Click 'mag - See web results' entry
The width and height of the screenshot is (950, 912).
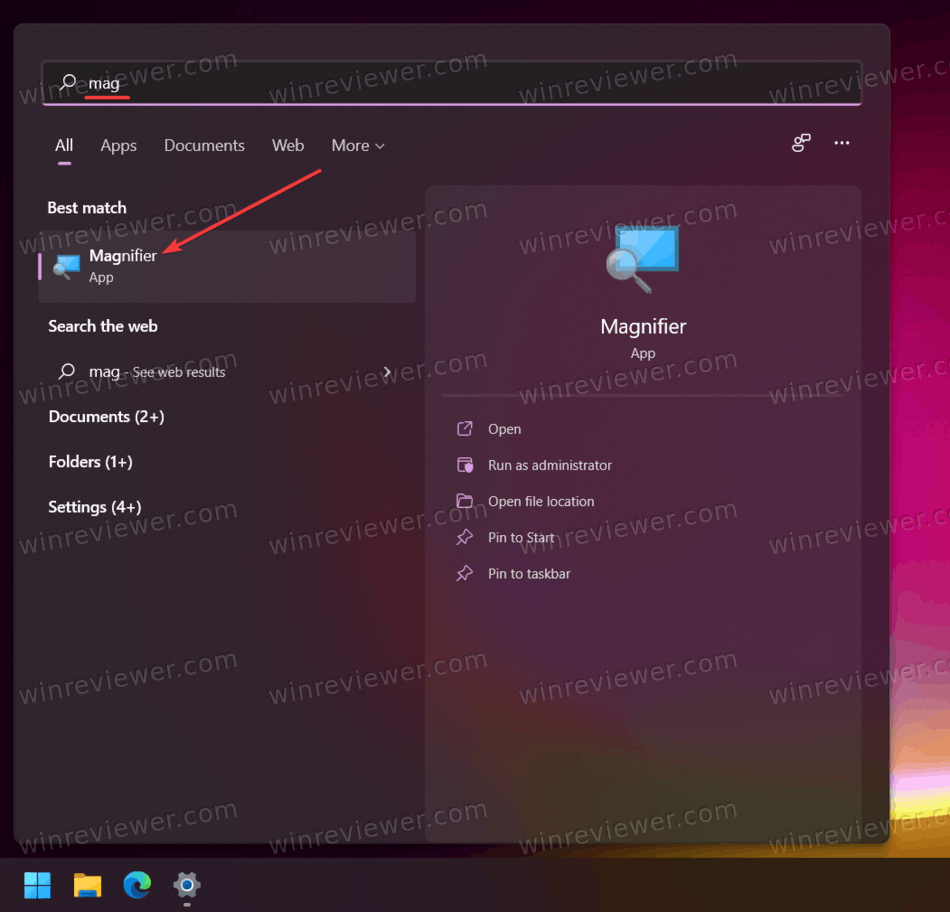(227, 371)
